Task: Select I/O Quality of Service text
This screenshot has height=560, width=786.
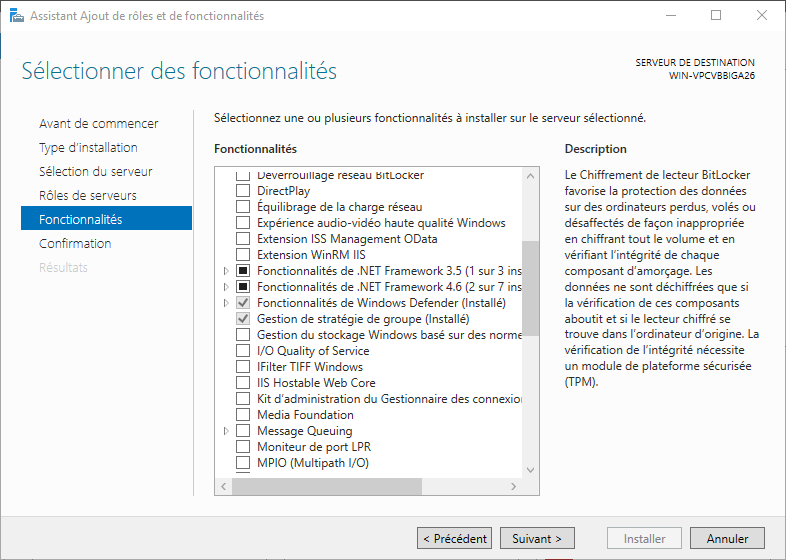Action: coord(313,351)
